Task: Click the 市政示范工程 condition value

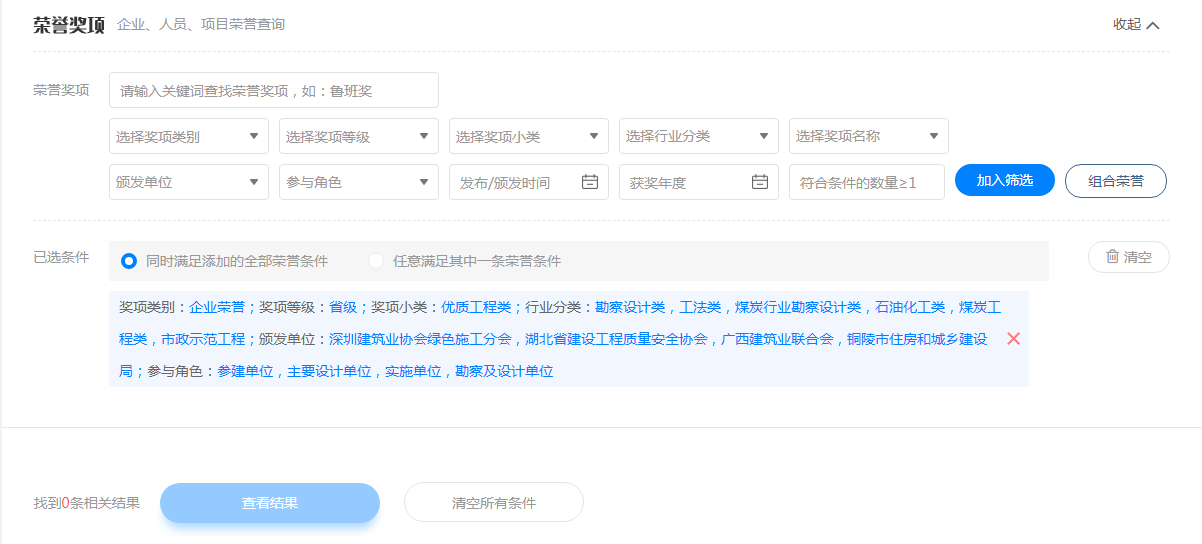Action: 203,339
